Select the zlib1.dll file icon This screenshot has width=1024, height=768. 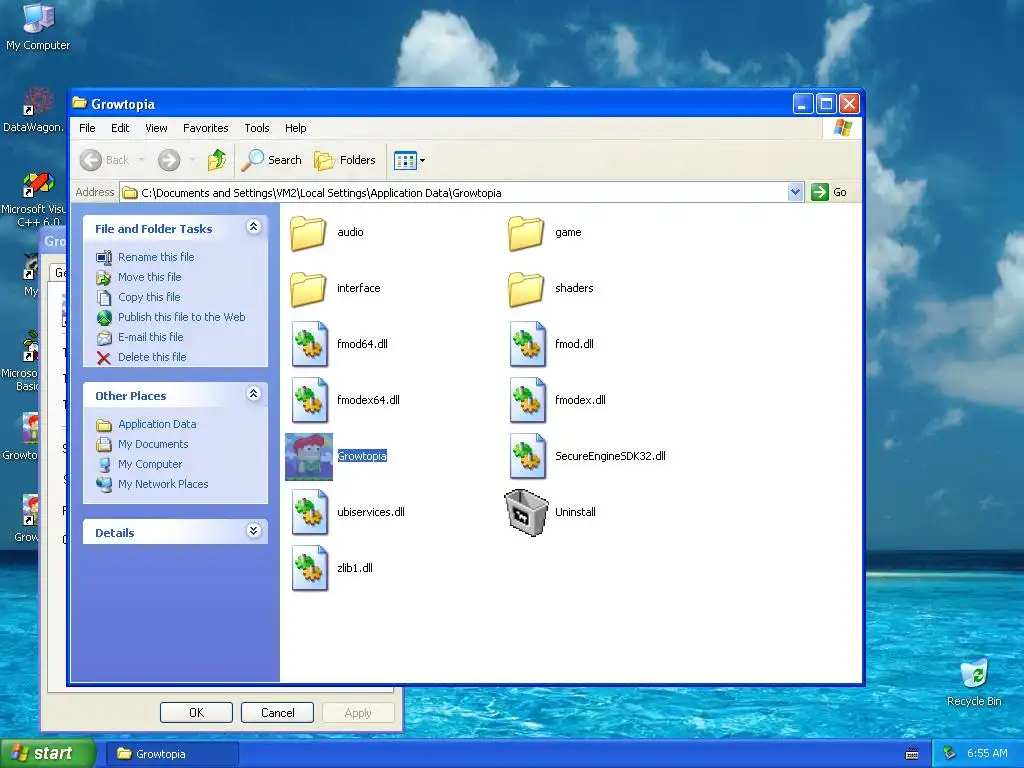(310, 568)
